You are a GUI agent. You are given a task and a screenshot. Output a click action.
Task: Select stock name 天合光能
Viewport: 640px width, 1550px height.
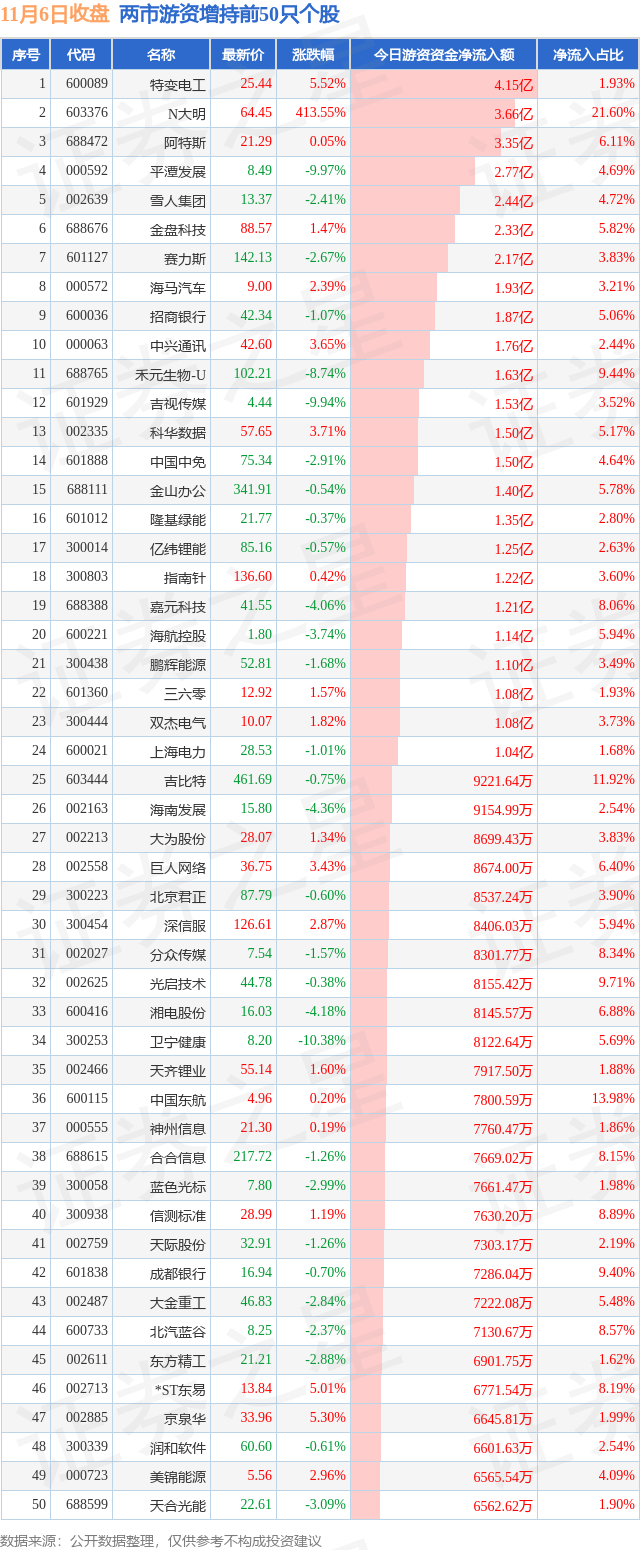click(178, 1506)
